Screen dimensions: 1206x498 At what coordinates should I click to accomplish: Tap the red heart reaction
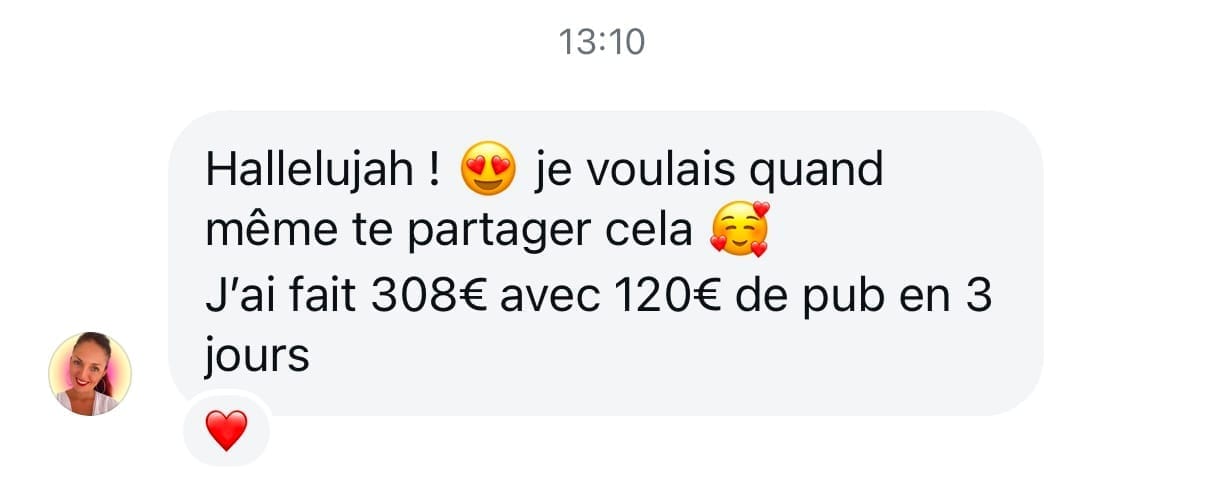[x=227, y=431]
